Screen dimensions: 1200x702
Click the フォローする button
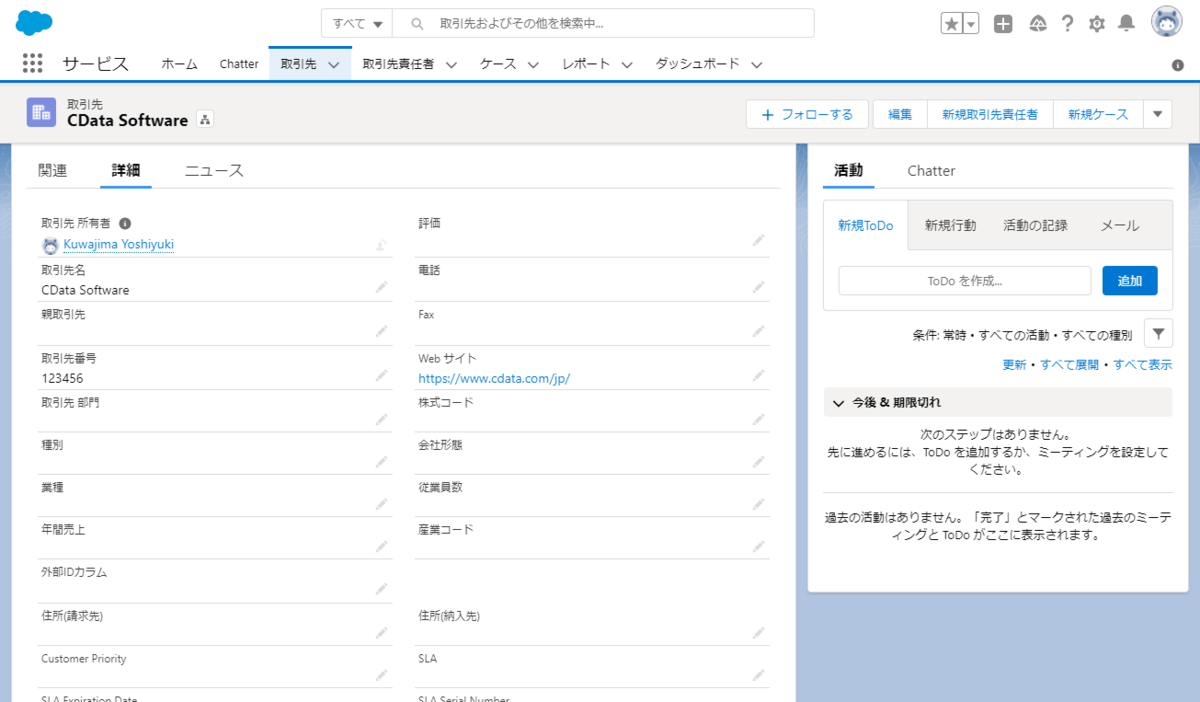[x=806, y=114]
